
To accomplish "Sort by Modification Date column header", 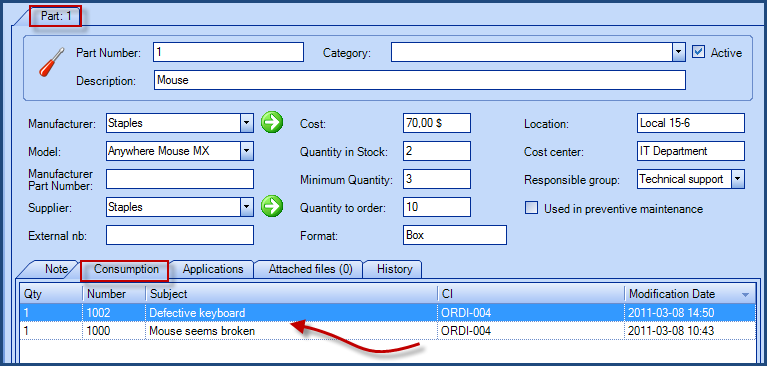I will [690, 294].
